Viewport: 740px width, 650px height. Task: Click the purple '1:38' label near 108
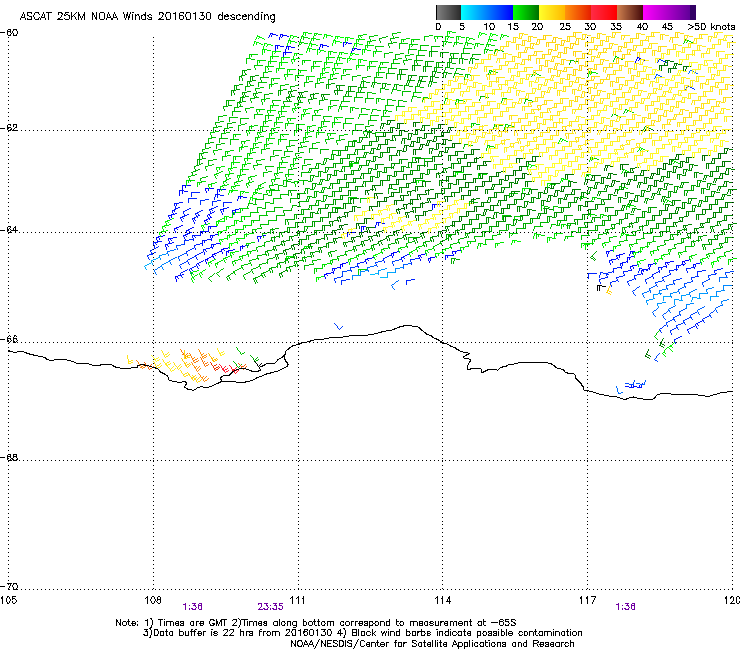click(x=193, y=607)
